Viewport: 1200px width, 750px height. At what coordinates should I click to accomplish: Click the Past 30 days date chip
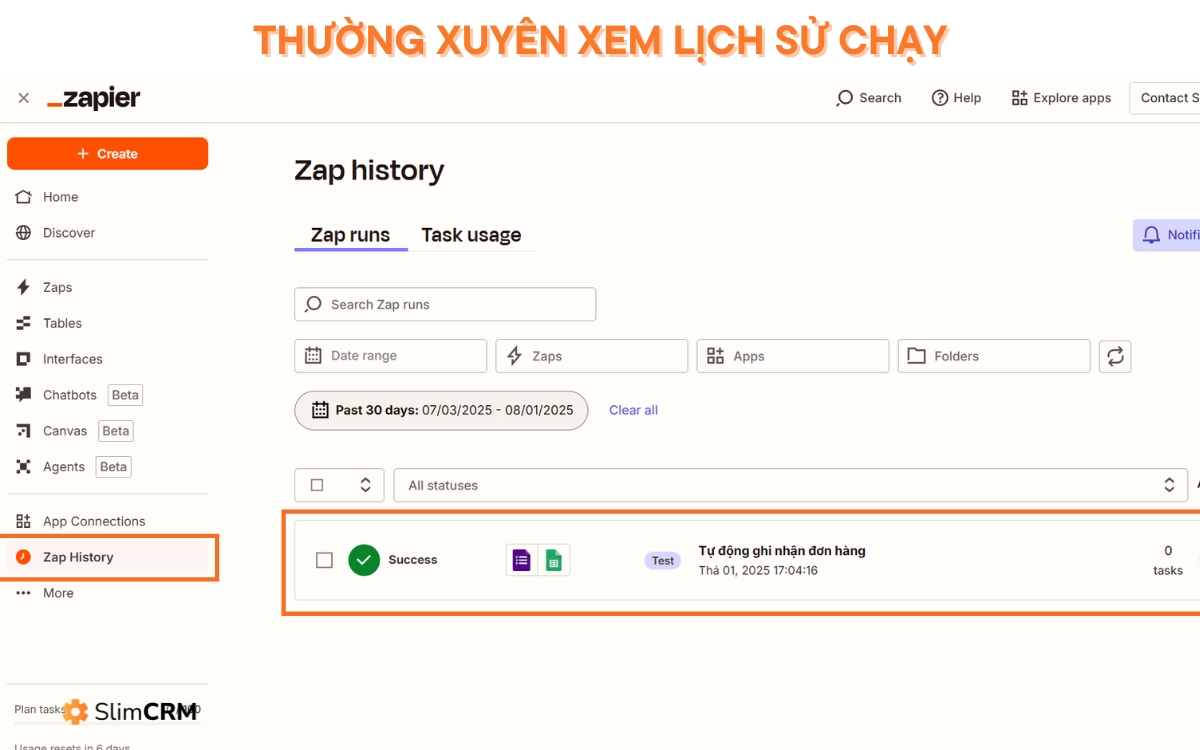[441, 410]
